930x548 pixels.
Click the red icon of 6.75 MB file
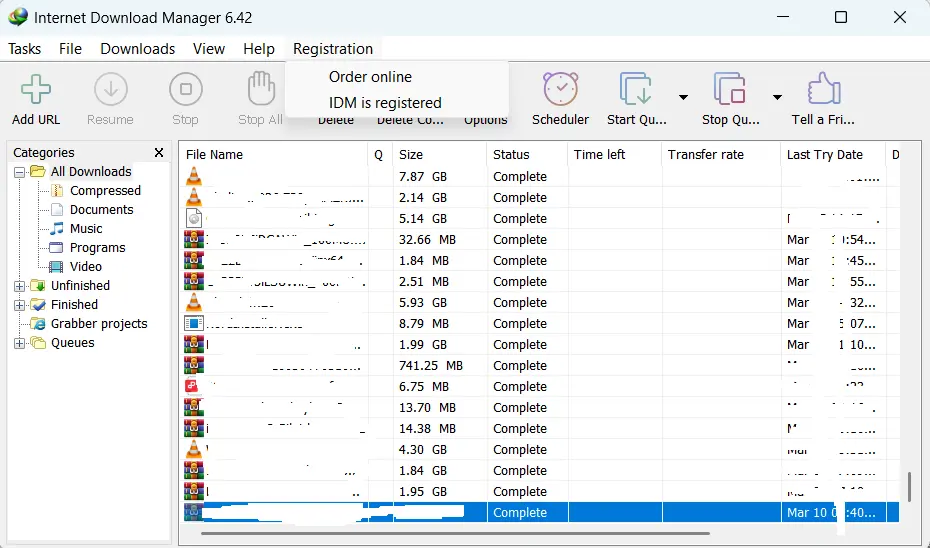(x=192, y=386)
